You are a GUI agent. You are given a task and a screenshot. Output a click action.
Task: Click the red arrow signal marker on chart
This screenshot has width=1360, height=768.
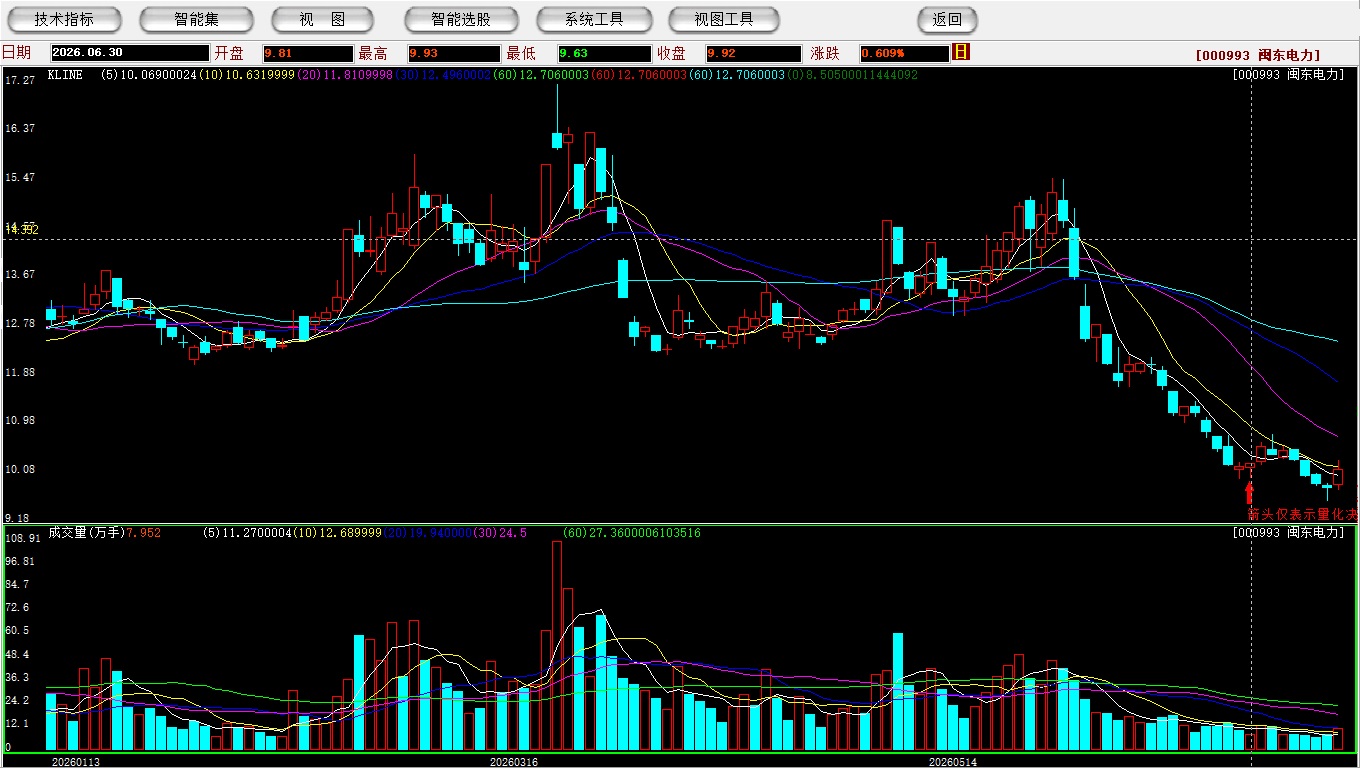pos(1248,493)
